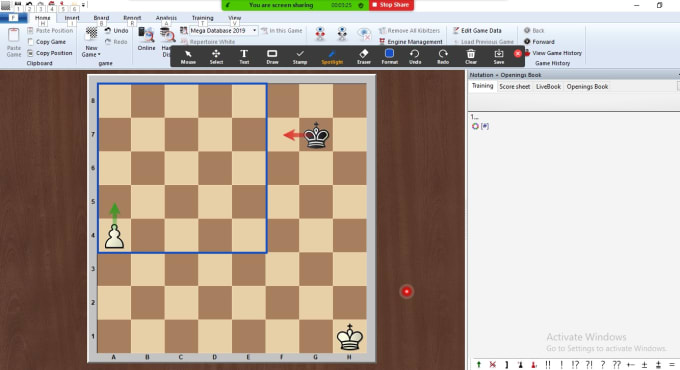Clear annotations with the trash icon
Viewport: 680px width, 370px height.
pos(471,56)
